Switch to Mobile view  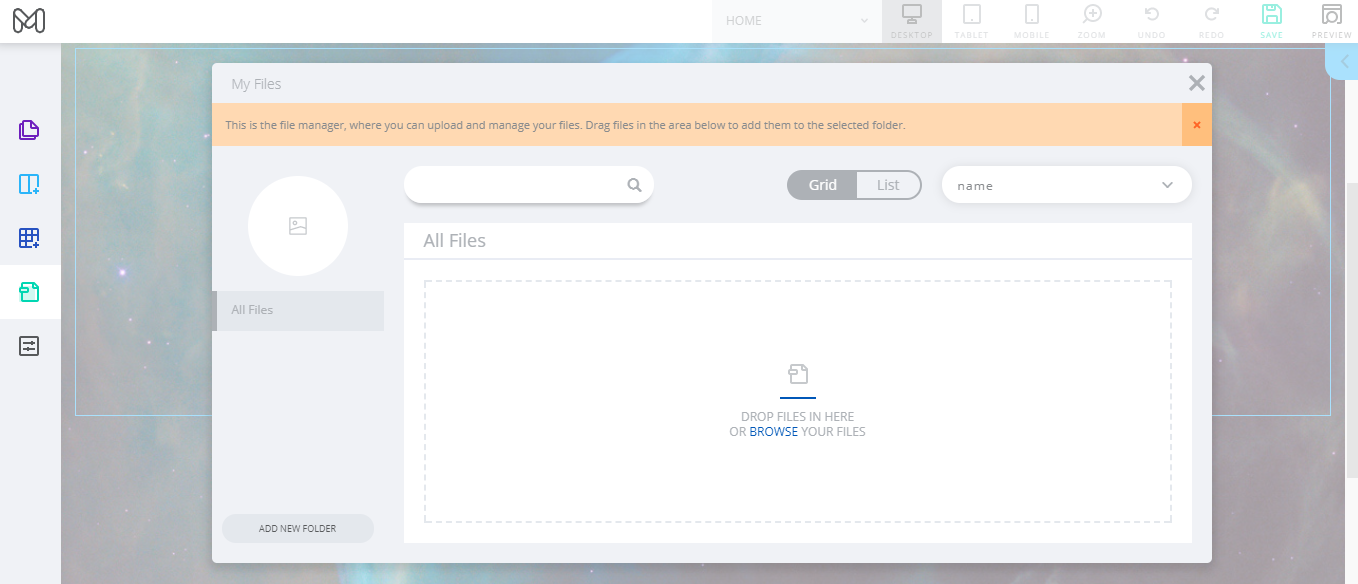[x=1031, y=21]
